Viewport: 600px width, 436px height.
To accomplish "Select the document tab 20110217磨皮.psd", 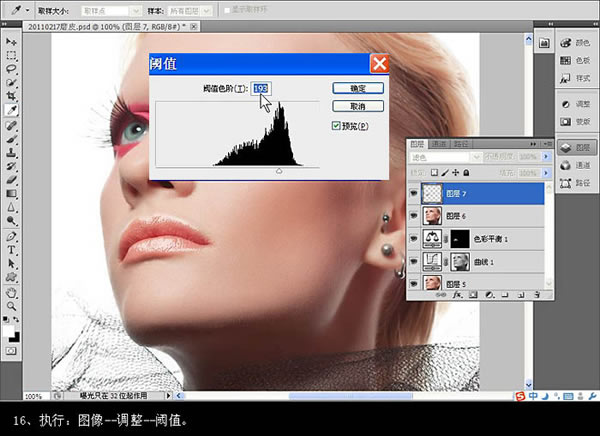I will point(106,27).
